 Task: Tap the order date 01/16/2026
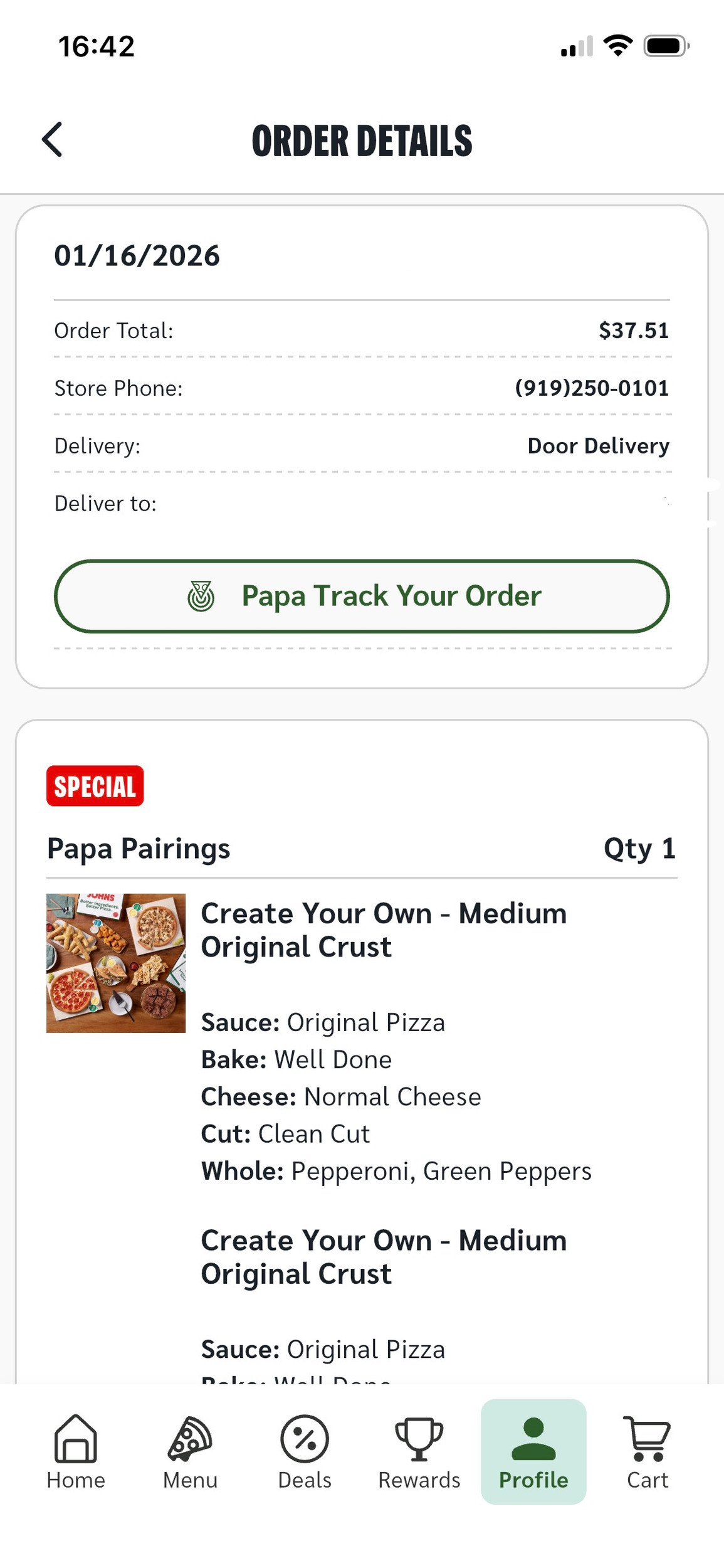pos(137,256)
